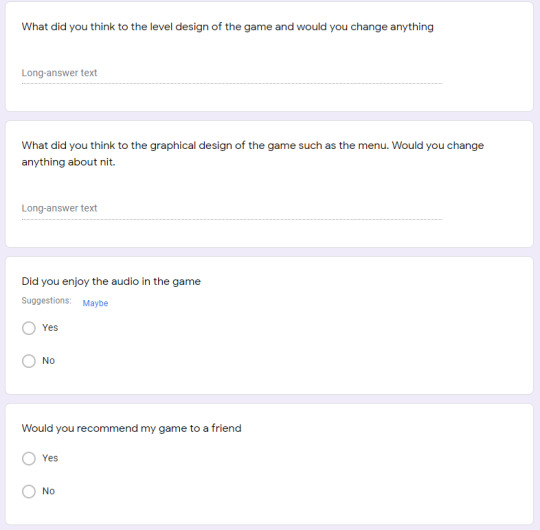
Task: Select the Yes radio circle for audio question
Action: pos(29,328)
